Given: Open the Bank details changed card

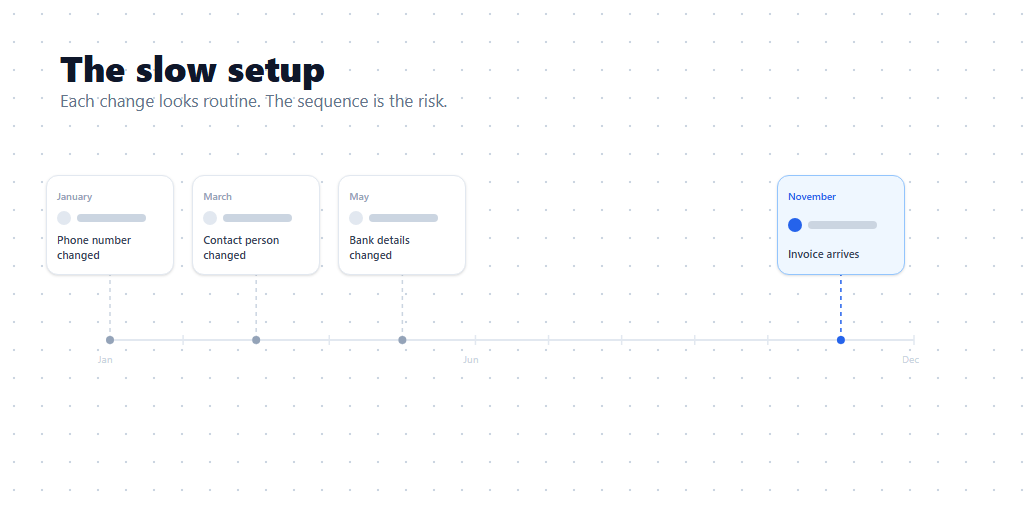Looking at the screenshot, I should 402,225.
